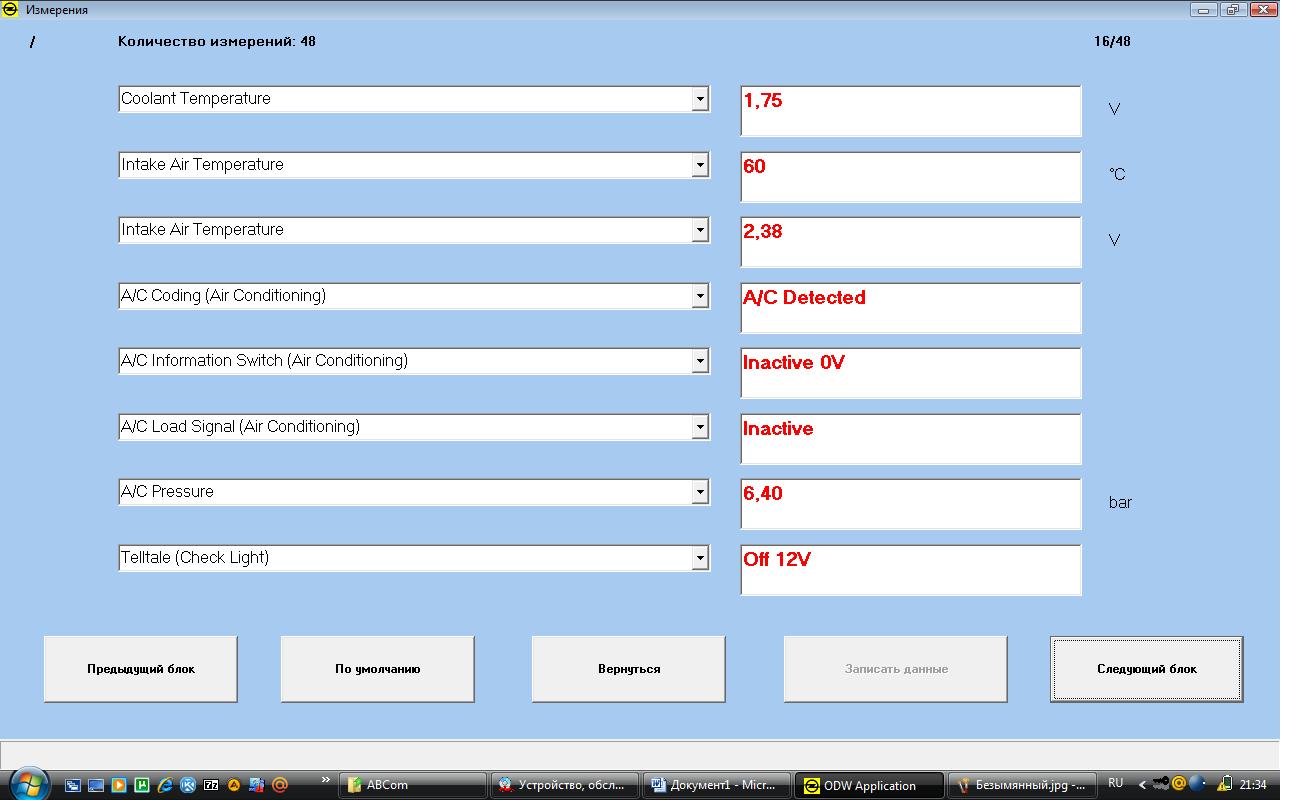The width and height of the screenshot is (1302, 800).
Task: Open the A/C Load Signal dropdown list
Action: tap(700, 427)
